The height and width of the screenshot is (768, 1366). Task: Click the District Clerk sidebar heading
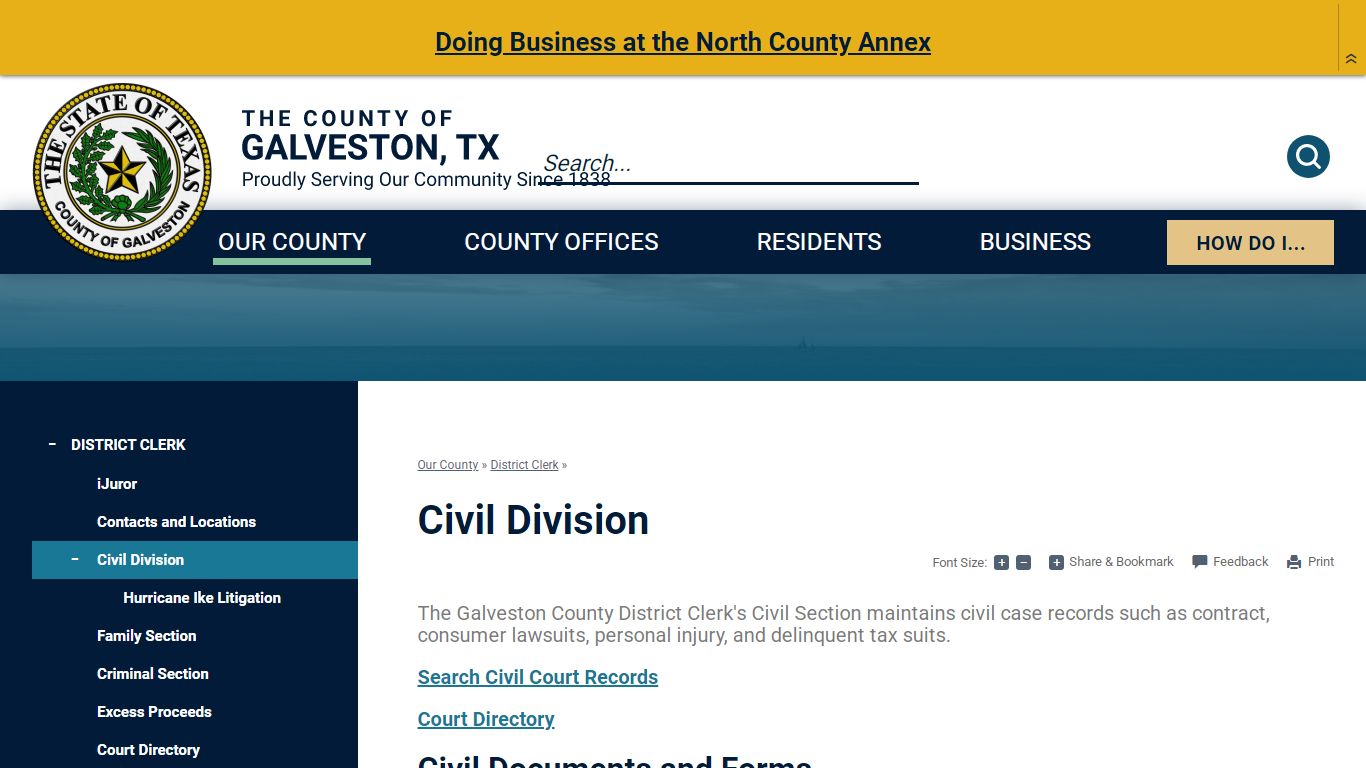pyautogui.click(x=128, y=445)
